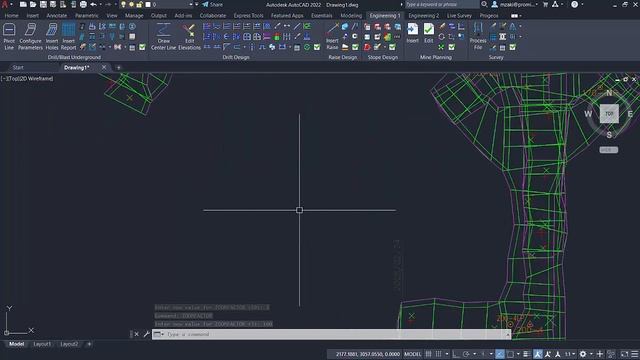Click the TOP face of the ViewCube
This screenshot has height=360, width=640.
click(609, 114)
